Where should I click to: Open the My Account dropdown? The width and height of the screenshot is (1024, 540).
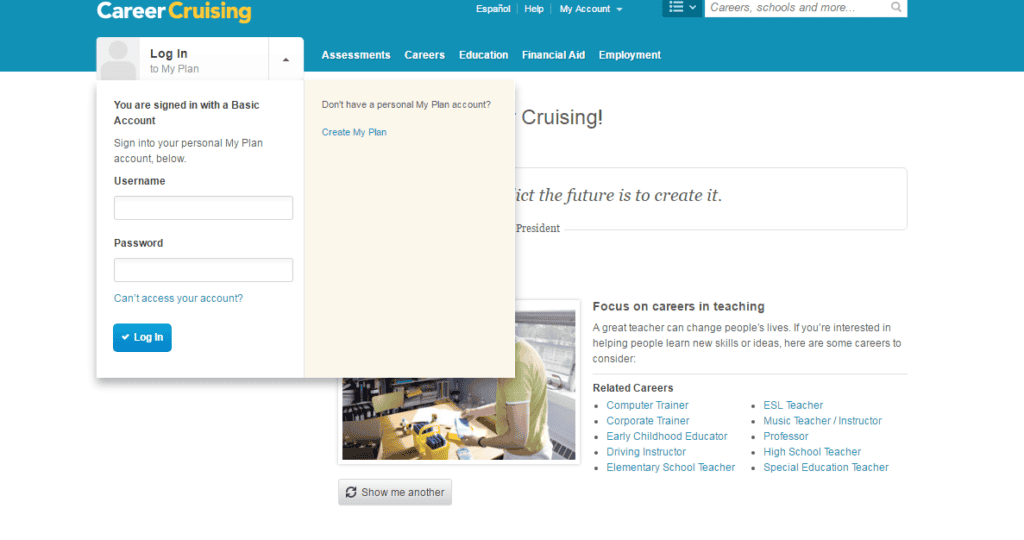[x=591, y=8]
